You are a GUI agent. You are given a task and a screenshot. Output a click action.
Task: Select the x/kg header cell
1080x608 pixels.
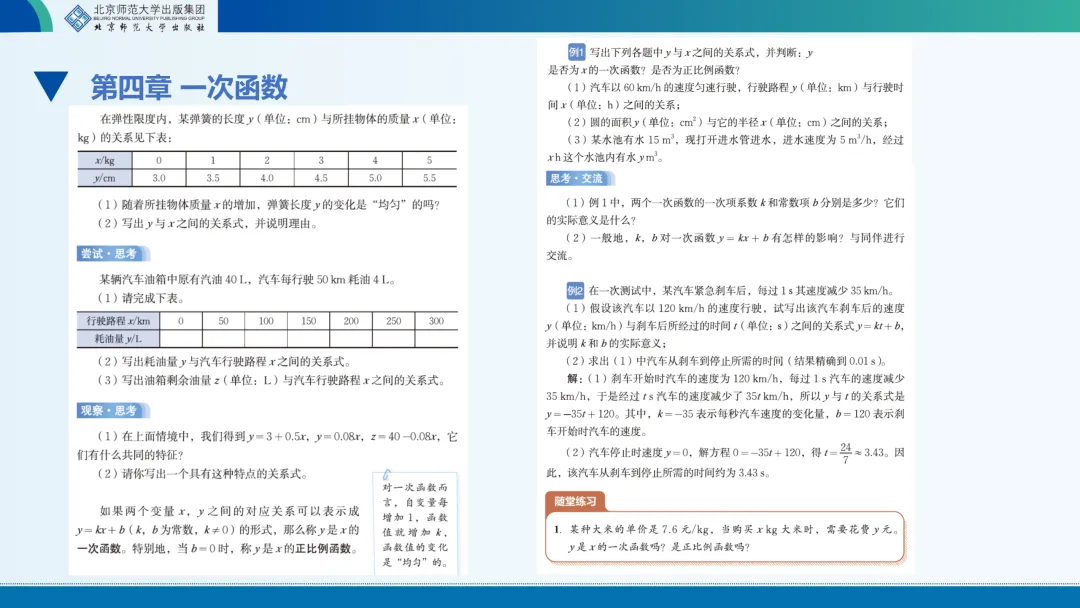105,160
